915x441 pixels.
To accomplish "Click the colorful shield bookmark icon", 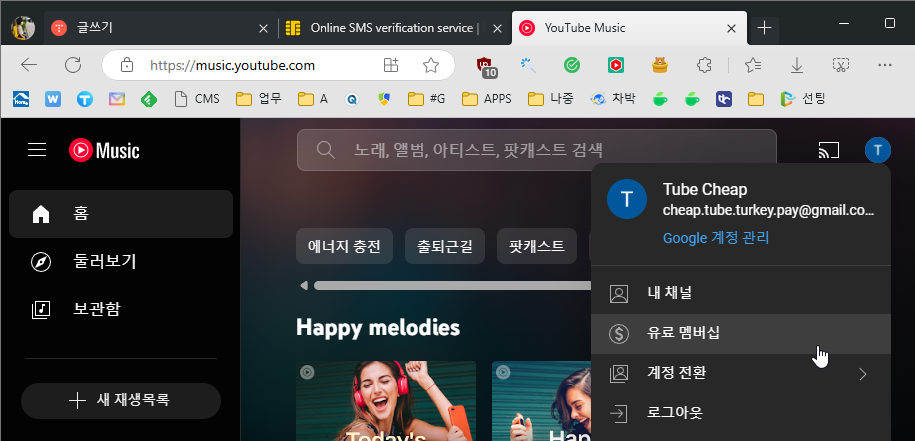I will tap(383, 99).
